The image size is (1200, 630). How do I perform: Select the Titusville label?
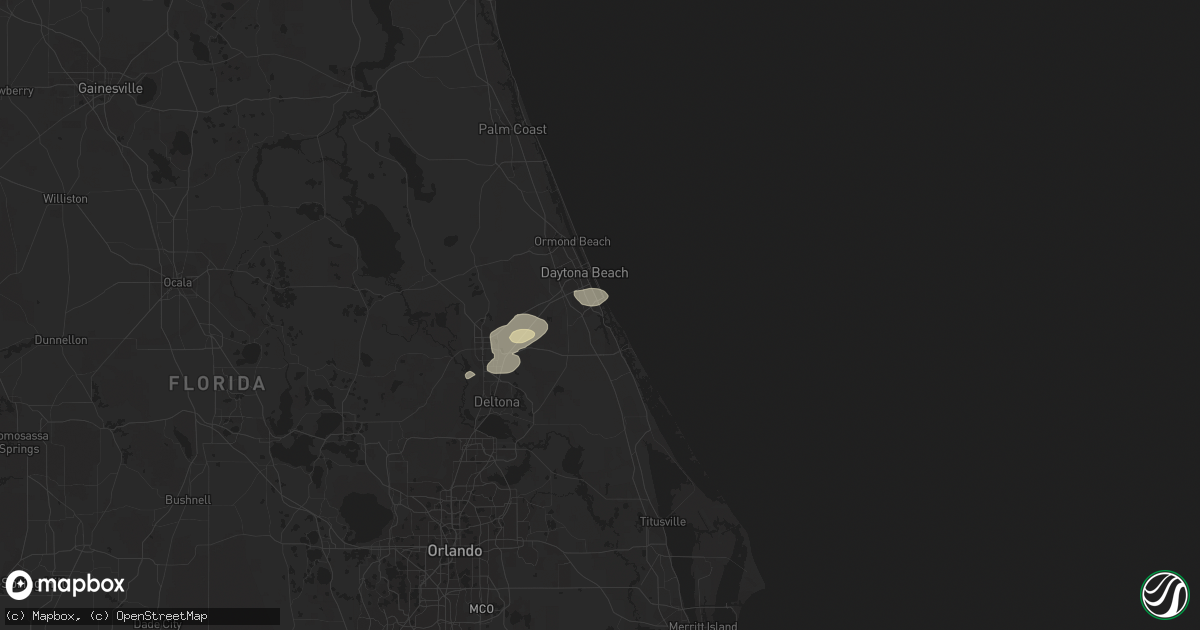663,521
